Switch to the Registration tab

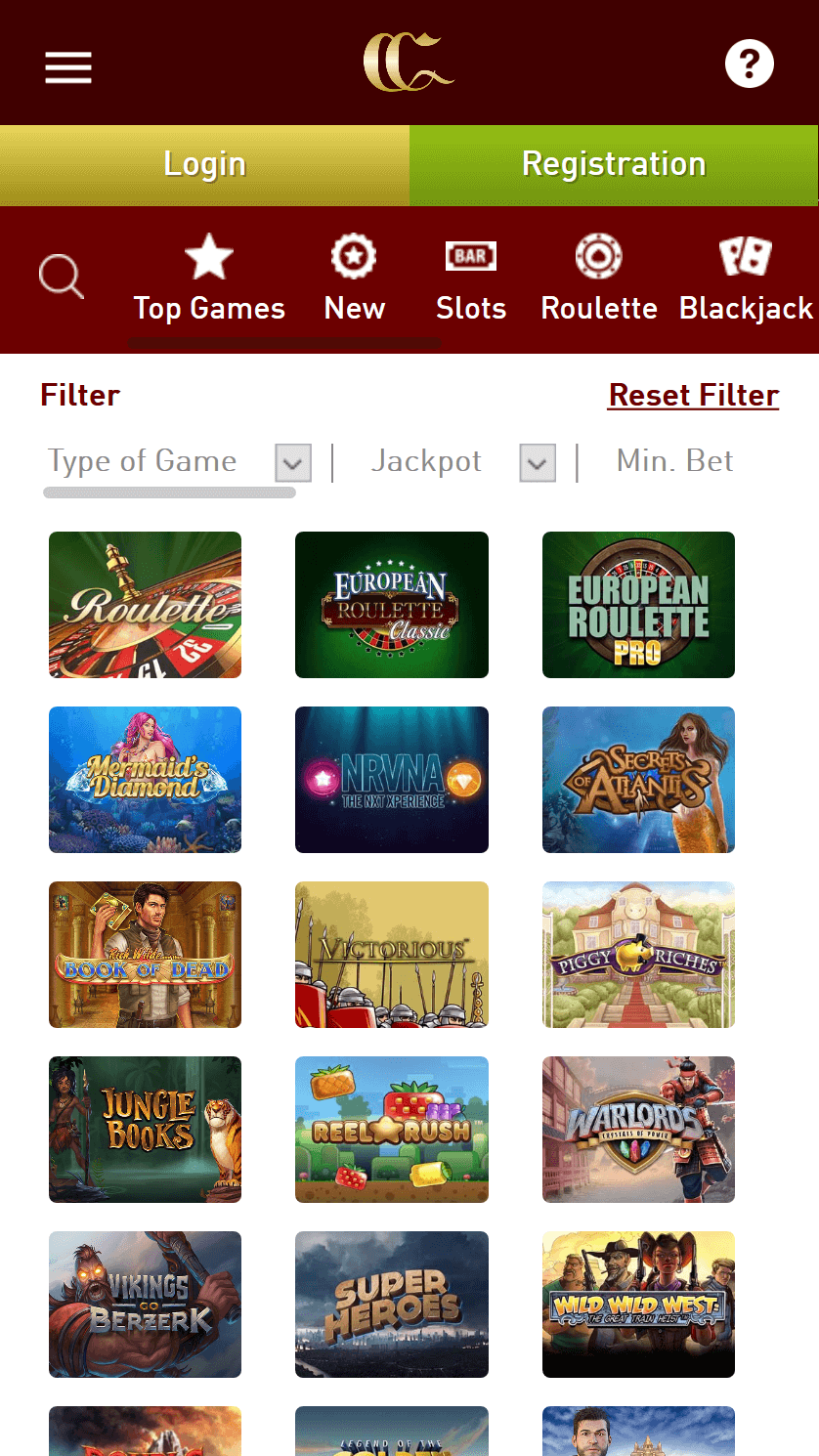[x=614, y=165]
